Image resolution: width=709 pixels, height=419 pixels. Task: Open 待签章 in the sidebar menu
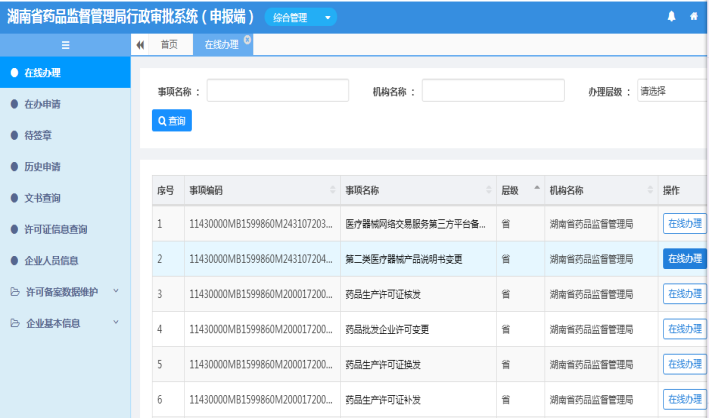pyautogui.click(x=38, y=136)
